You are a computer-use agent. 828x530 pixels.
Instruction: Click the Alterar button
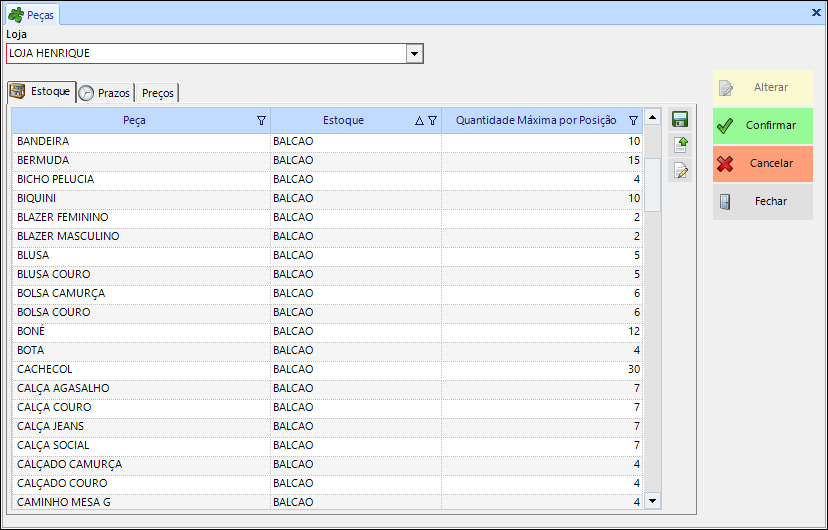click(763, 88)
